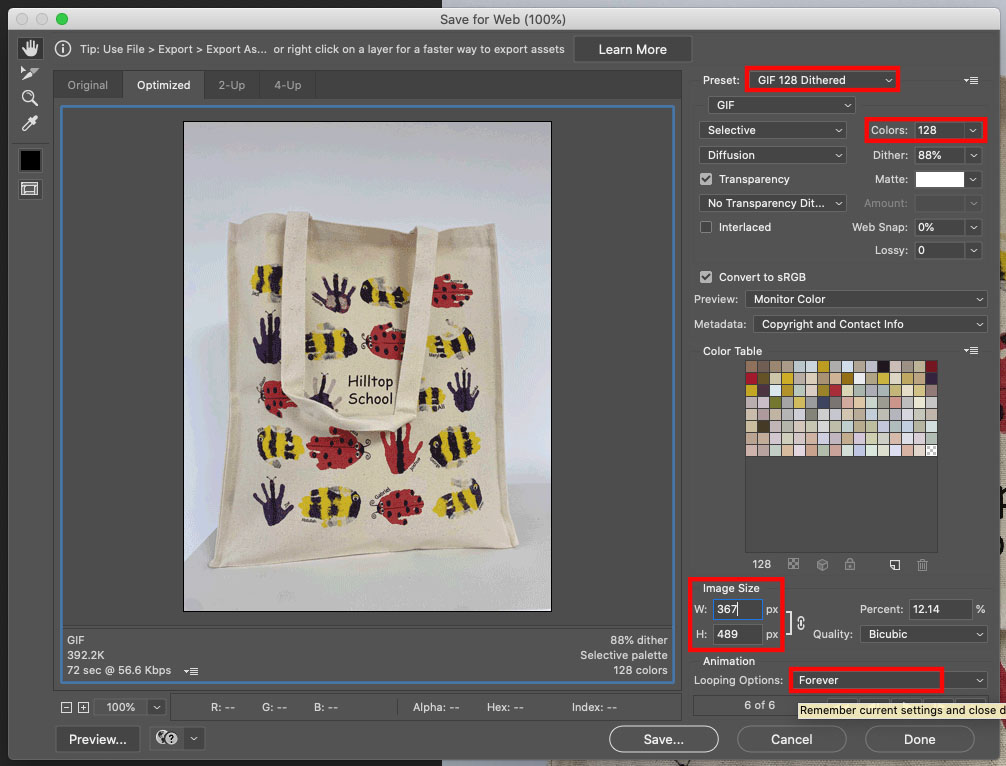Click the eyedropper color swatch
Image resolution: width=1006 pixels, height=766 pixels.
tap(30, 160)
